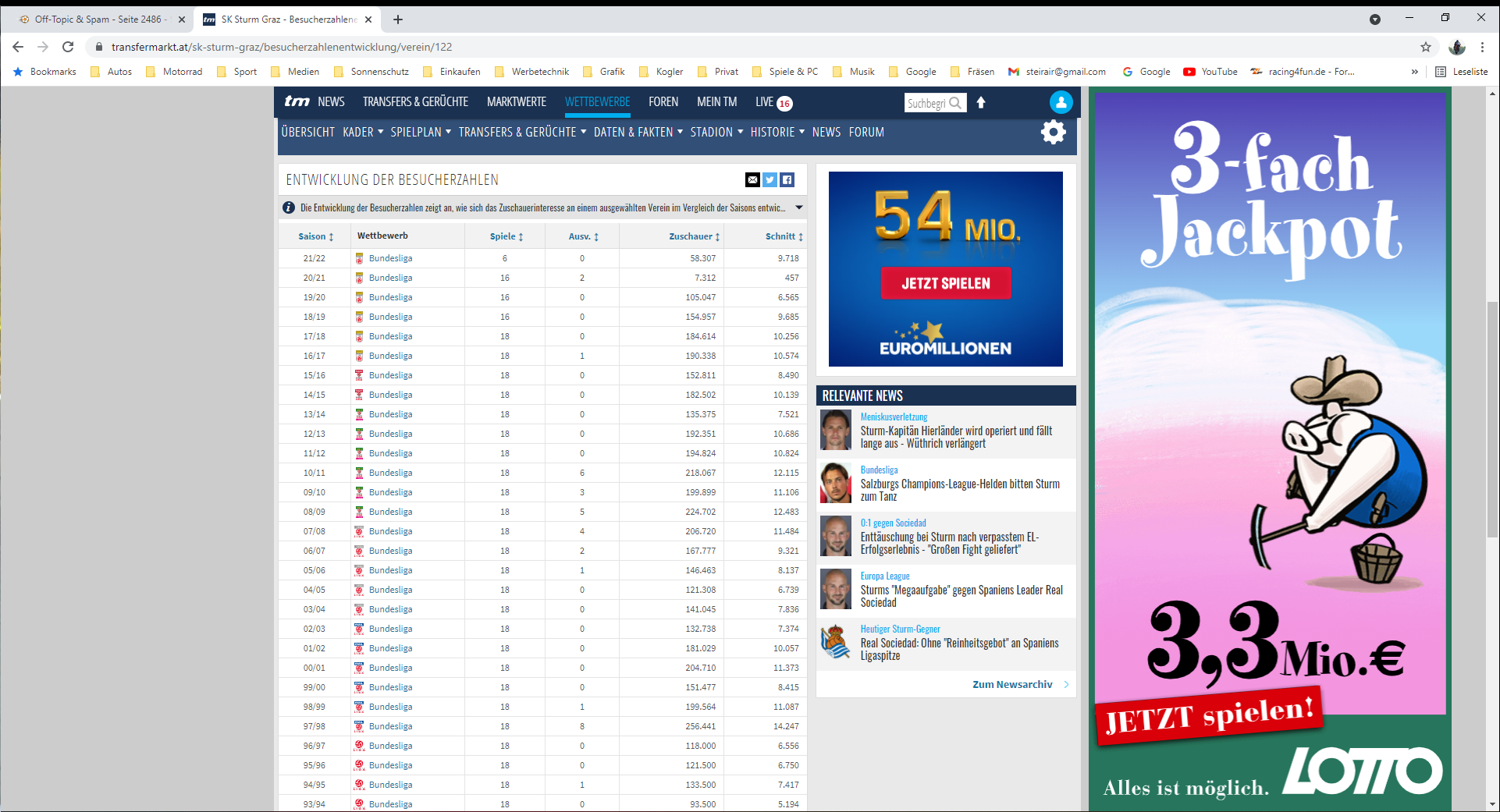Open the NEWS main menu item

331,101
